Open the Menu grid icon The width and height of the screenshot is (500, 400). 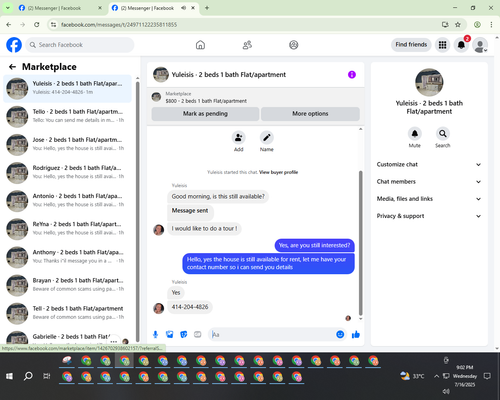442,45
